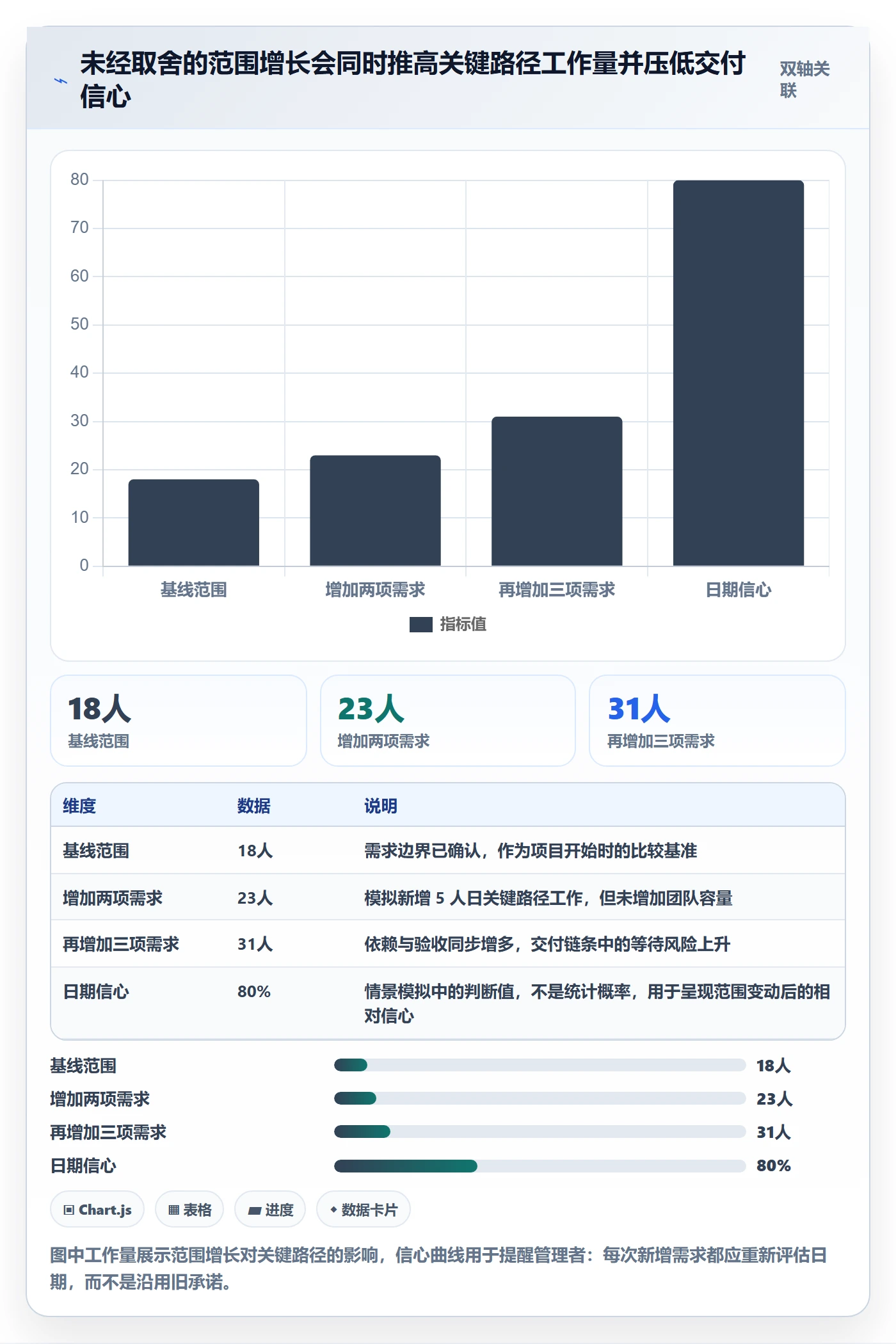The image size is (896, 1344).
Task: Click the 数据卡片 tag chip
Action: point(364,1210)
